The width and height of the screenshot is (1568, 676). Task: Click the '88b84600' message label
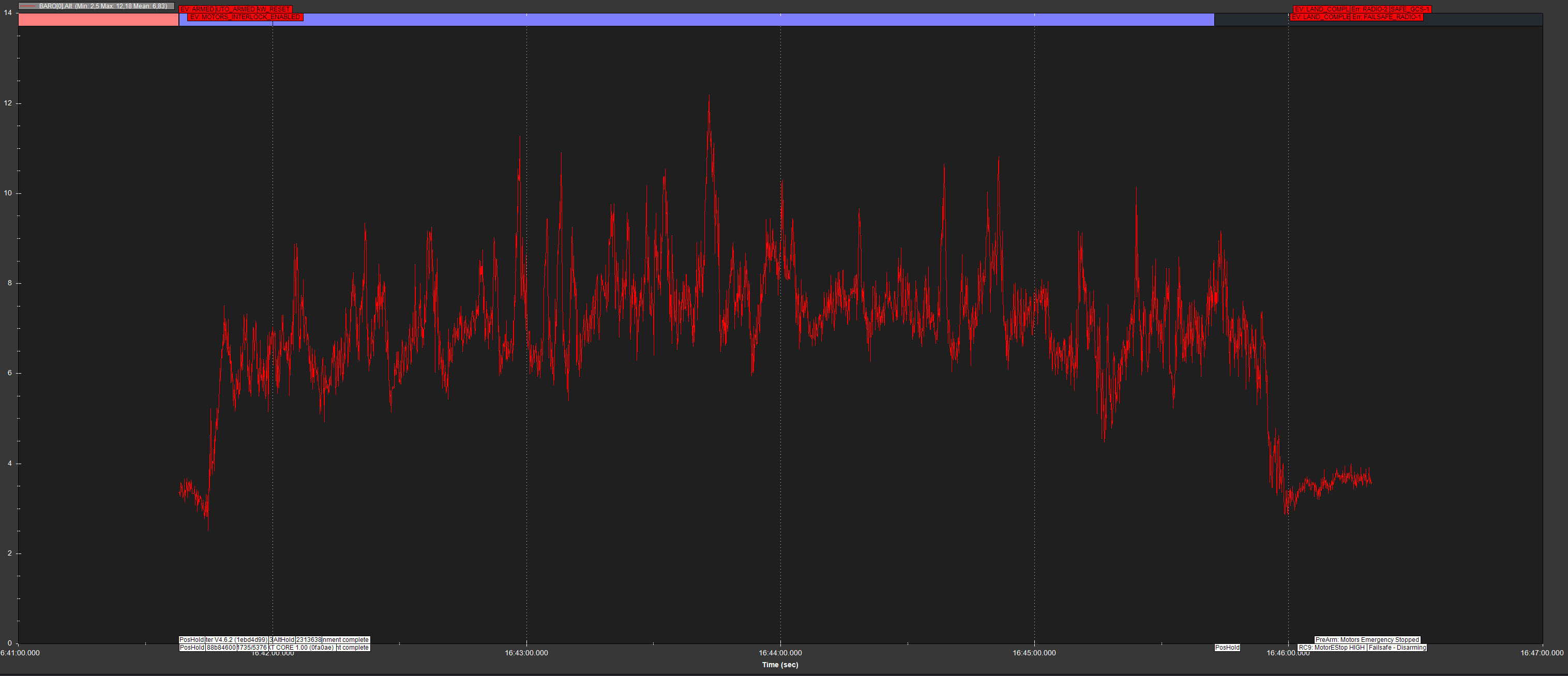221,648
